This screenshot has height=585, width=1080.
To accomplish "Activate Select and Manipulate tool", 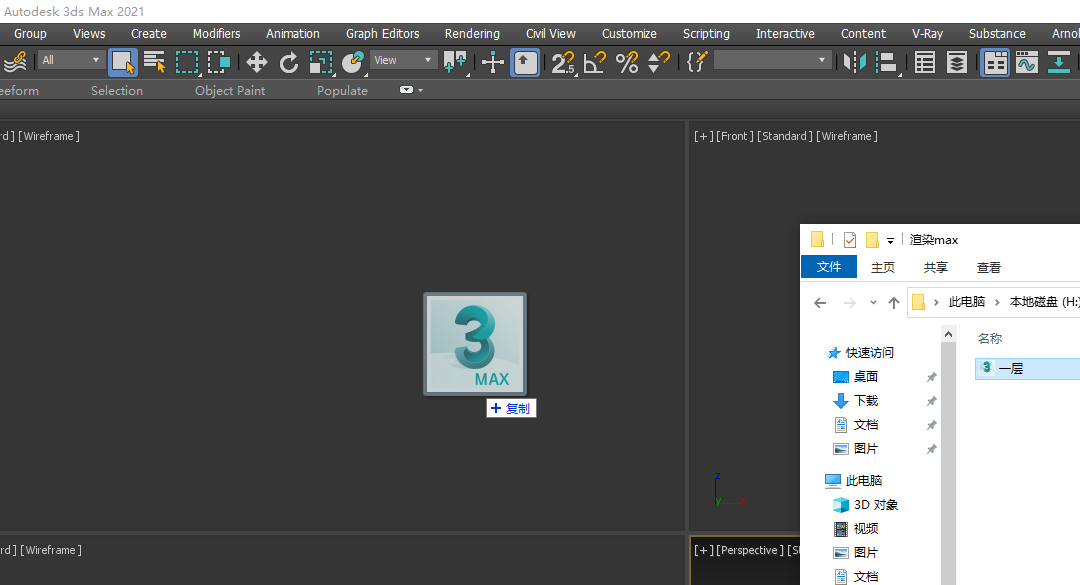I will point(492,62).
